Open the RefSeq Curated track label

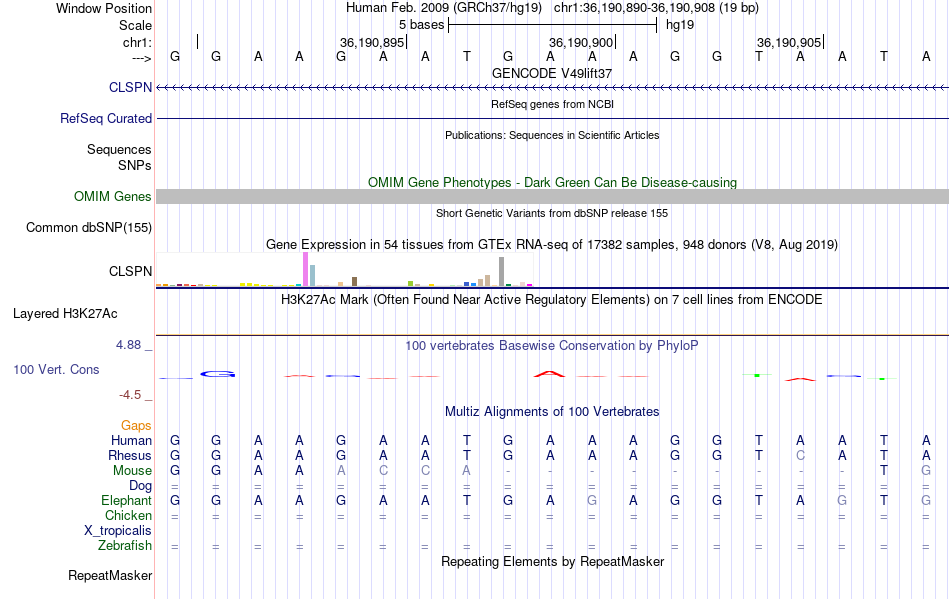tap(106, 118)
